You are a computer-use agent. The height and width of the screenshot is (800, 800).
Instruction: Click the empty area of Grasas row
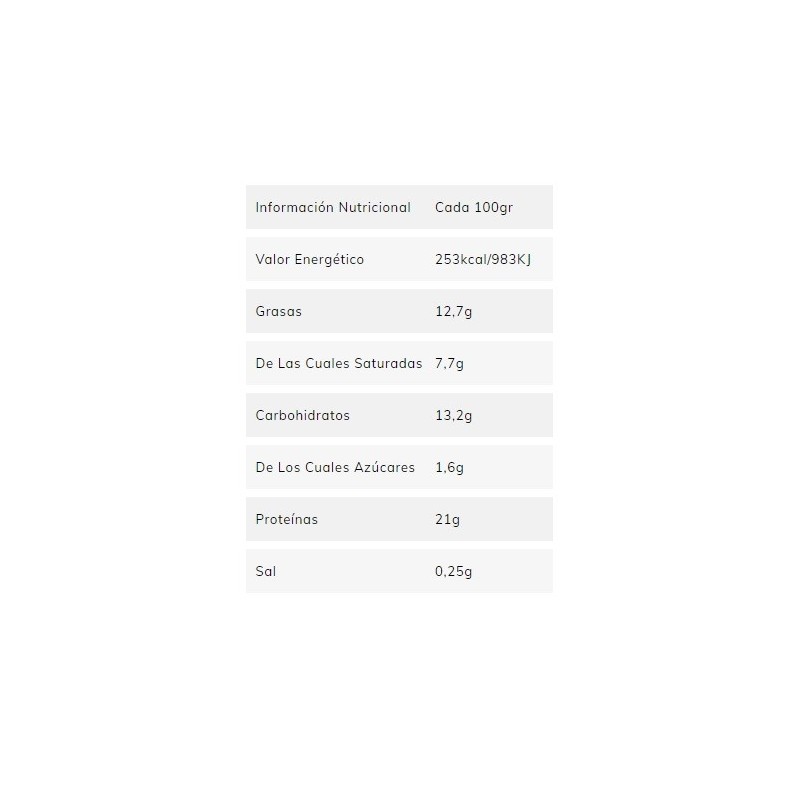click(x=513, y=311)
